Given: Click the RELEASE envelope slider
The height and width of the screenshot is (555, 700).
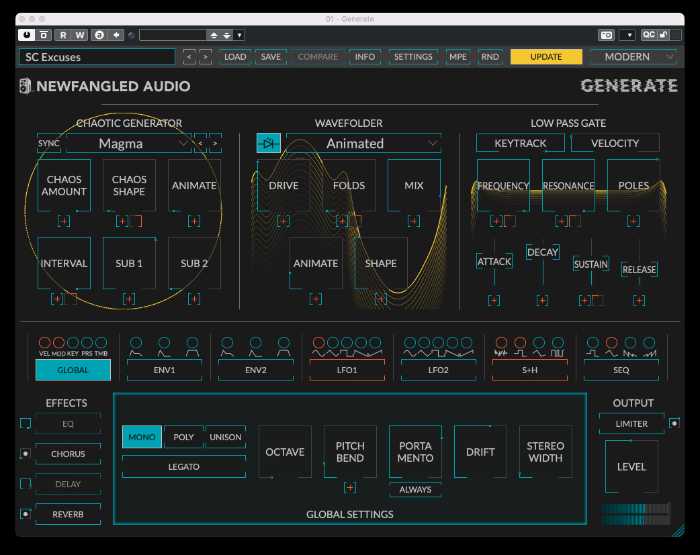Looking at the screenshot, I should 639,269.
